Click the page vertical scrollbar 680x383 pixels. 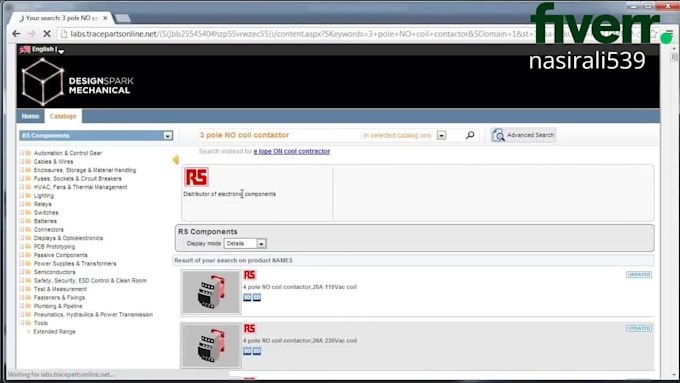pyautogui.click(x=673, y=213)
